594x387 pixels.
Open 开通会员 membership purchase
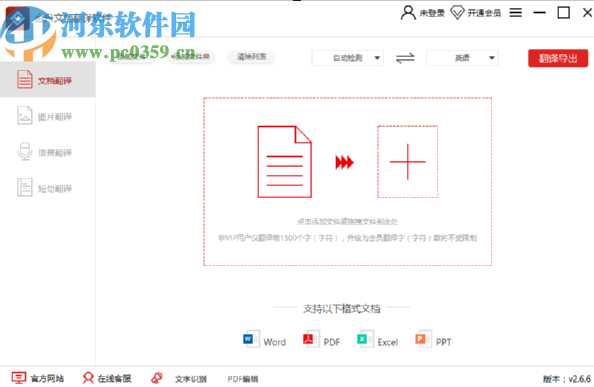click(484, 13)
